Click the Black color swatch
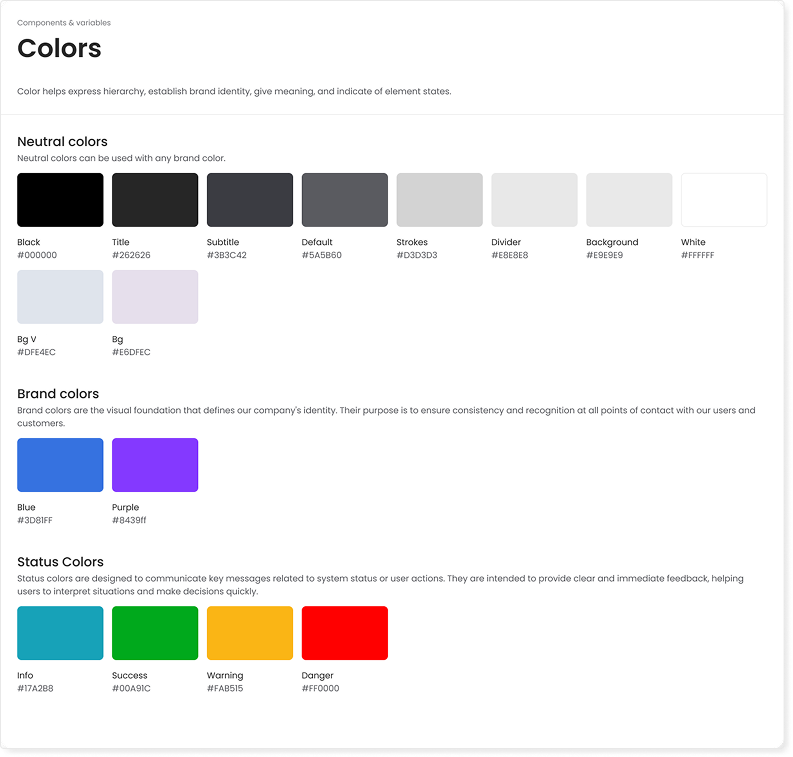The height and width of the screenshot is (757, 793). 60,200
